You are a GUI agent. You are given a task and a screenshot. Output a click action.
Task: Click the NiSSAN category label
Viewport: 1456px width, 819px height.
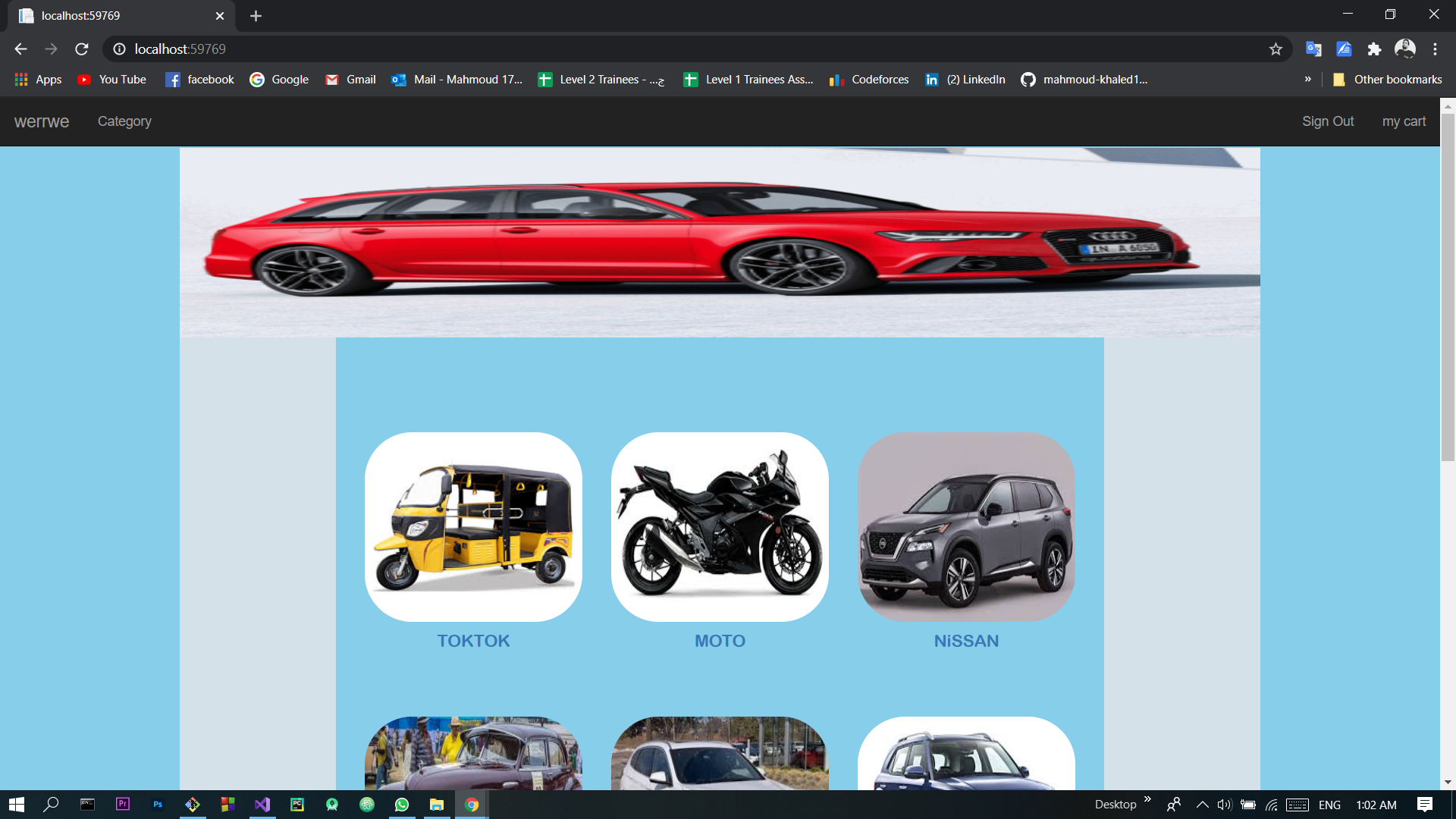tap(966, 641)
